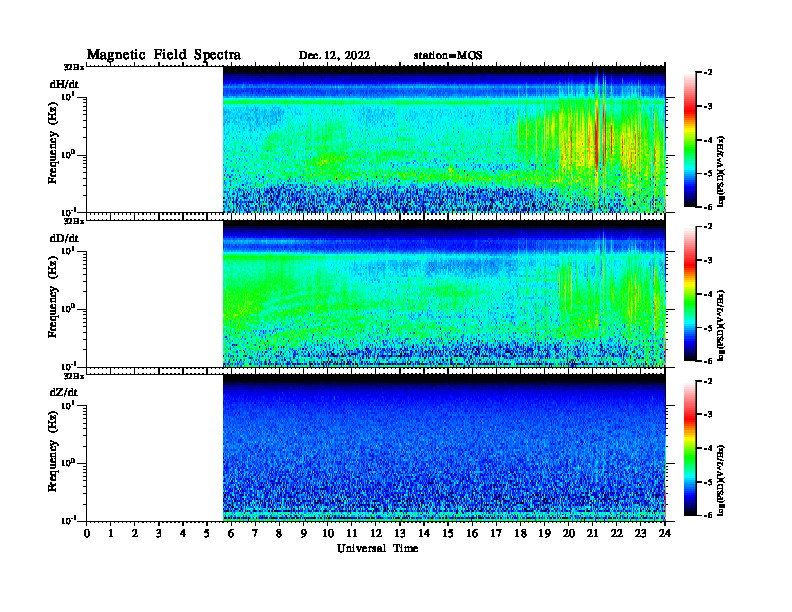The image size is (792, 612).
Task: Select the date 'Dec. 12, 2022'
Action: pyautogui.click(x=334, y=56)
